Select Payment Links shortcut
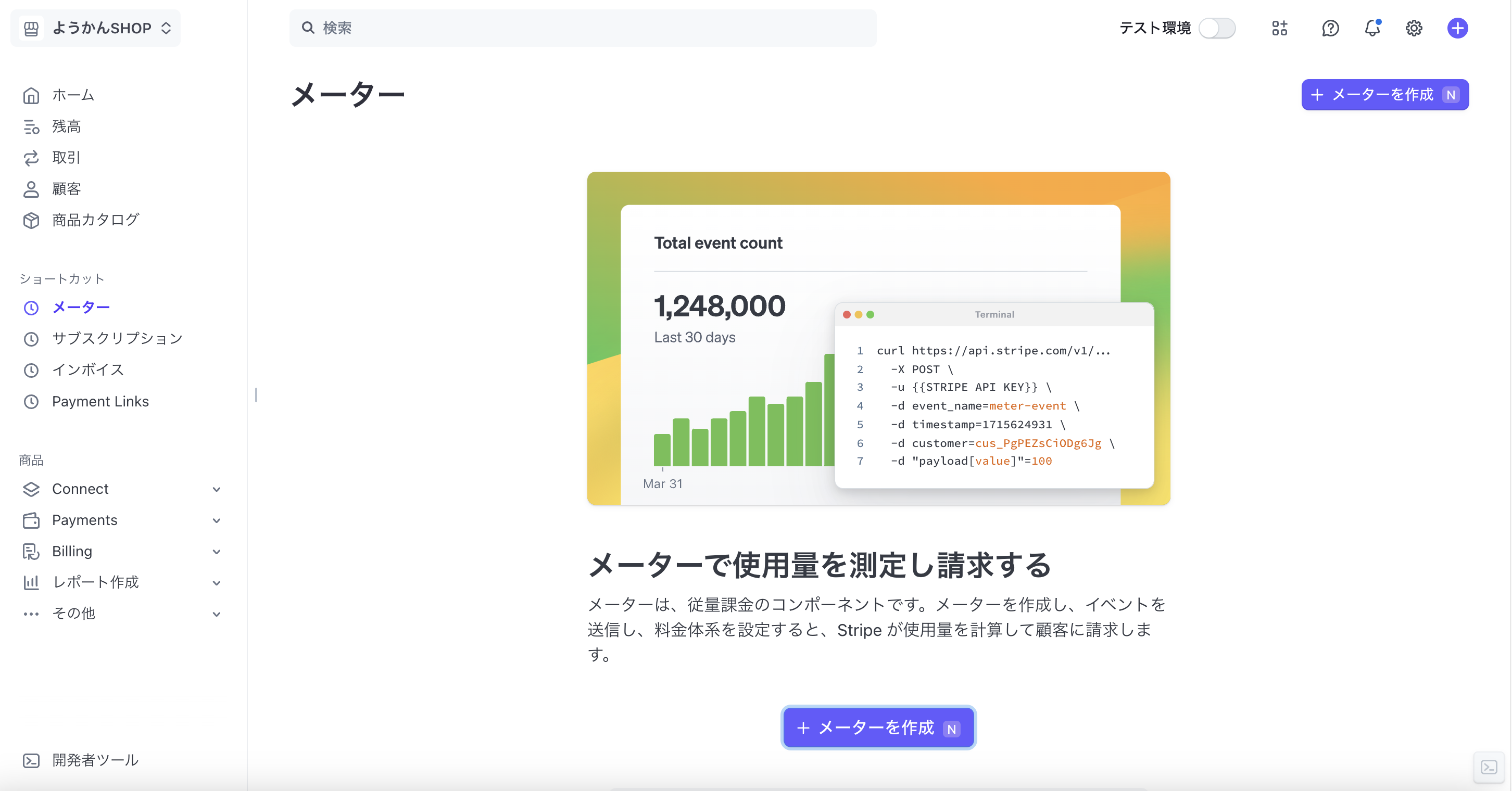 (100, 401)
